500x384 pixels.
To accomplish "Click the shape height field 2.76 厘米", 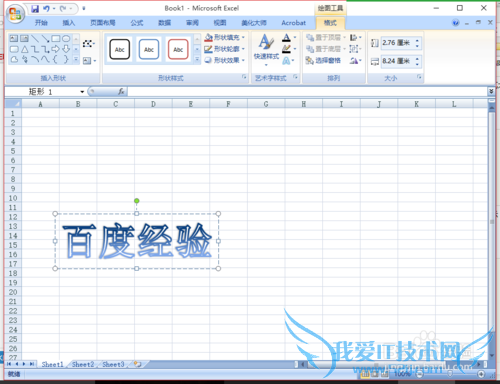I will [397, 43].
